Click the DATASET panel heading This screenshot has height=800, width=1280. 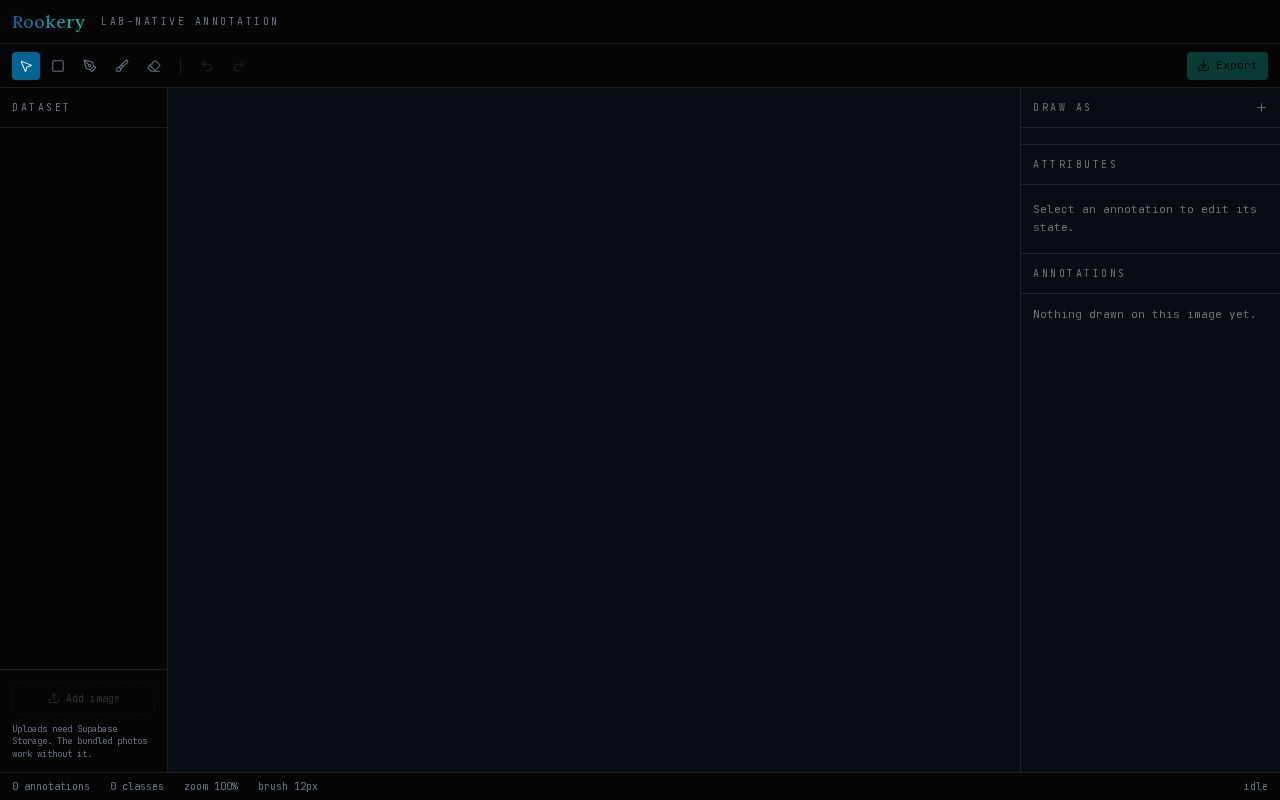[x=41, y=108]
